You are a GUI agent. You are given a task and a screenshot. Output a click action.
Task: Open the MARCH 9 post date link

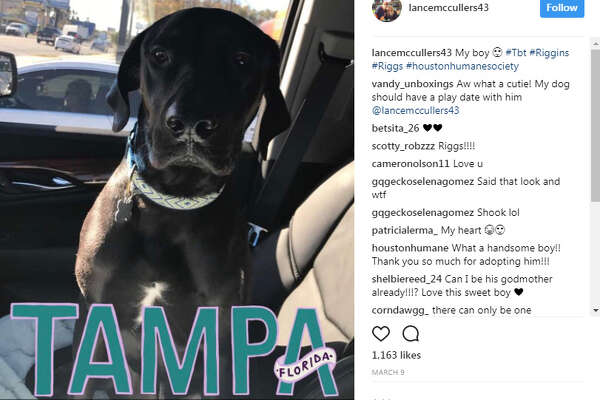pyautogui.click(x=388, y=372)
